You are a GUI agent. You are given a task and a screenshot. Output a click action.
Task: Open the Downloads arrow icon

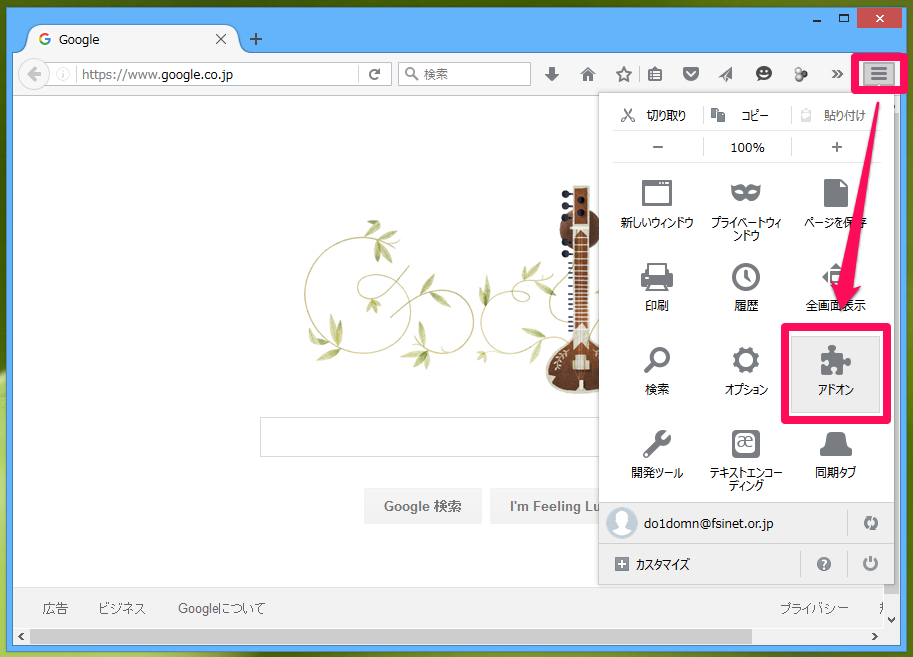pyautogui.click(x=552, y=74)
